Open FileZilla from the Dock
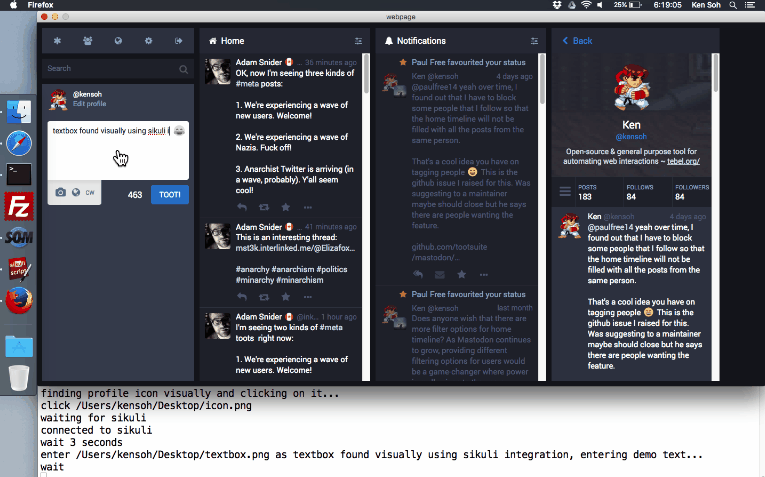The width and height of the screenshot is (765, 477). pos(19,206)
